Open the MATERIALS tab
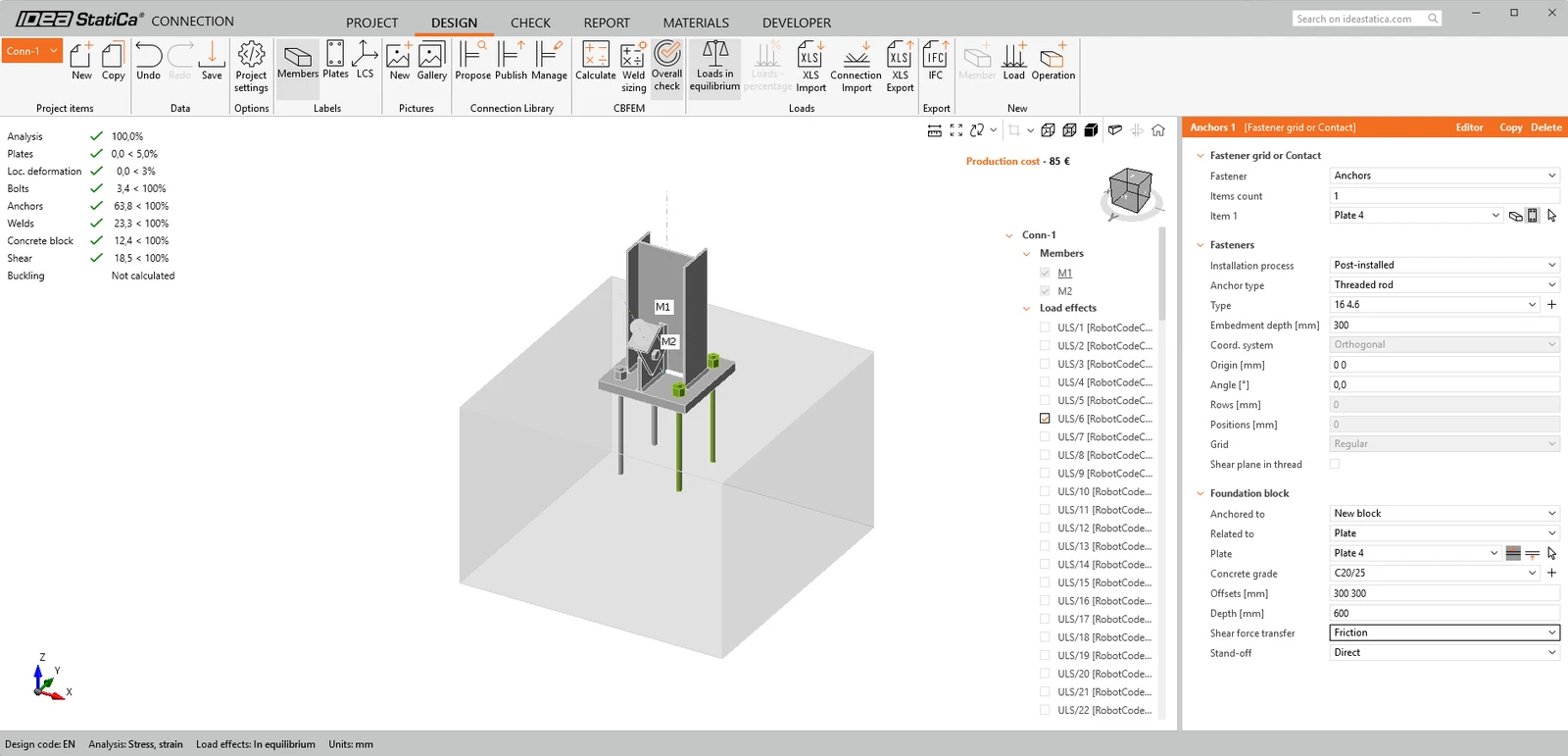This screenshot has height=756, width=1568. pos(696,23)
